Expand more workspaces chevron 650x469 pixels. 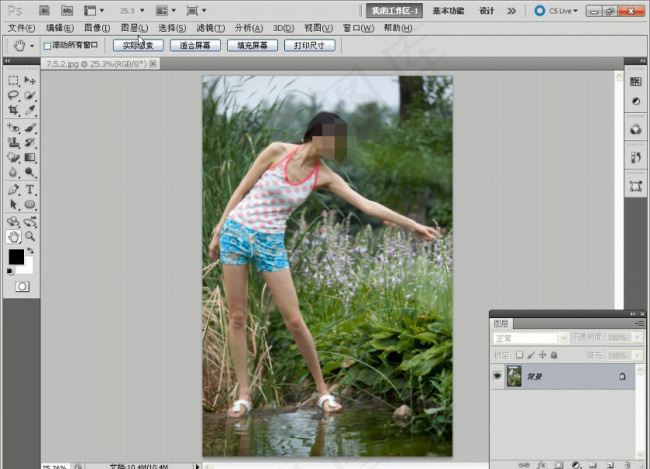[x=512, y=11]
